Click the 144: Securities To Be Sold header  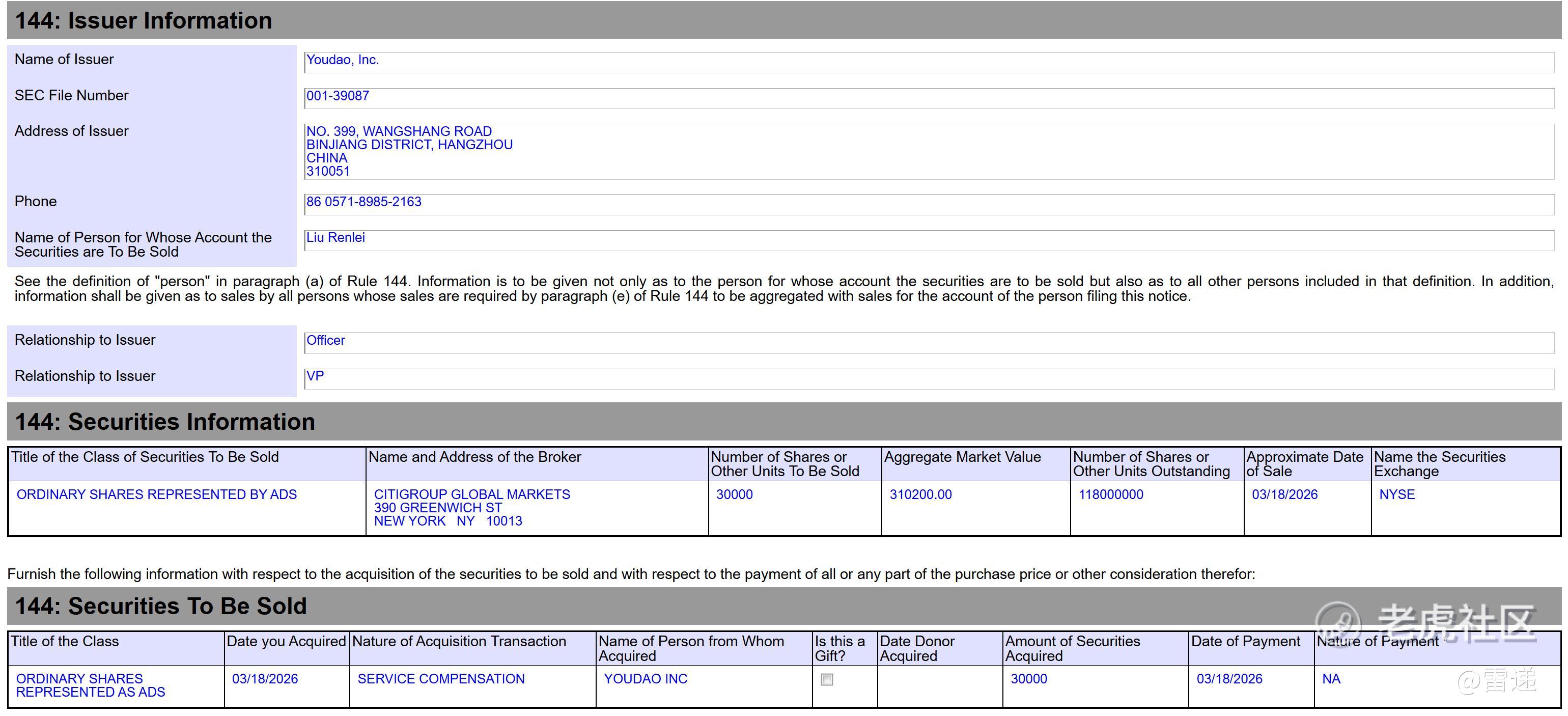pos(161,607)
